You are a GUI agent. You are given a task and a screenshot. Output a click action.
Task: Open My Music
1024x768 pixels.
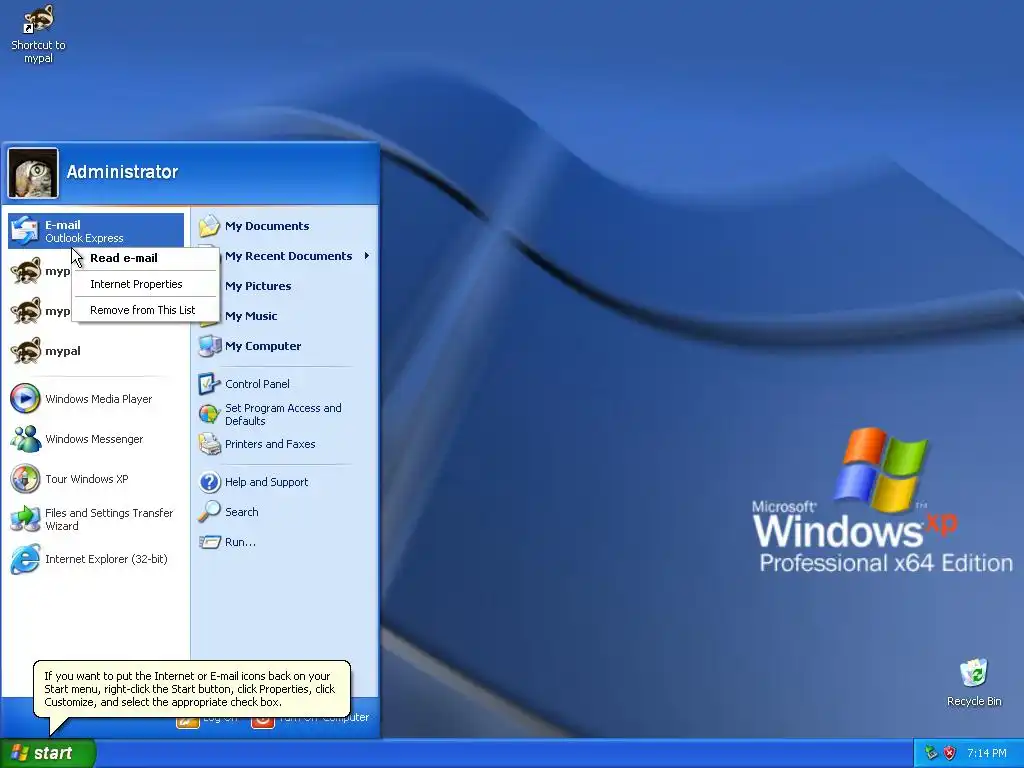pos(251,316)
